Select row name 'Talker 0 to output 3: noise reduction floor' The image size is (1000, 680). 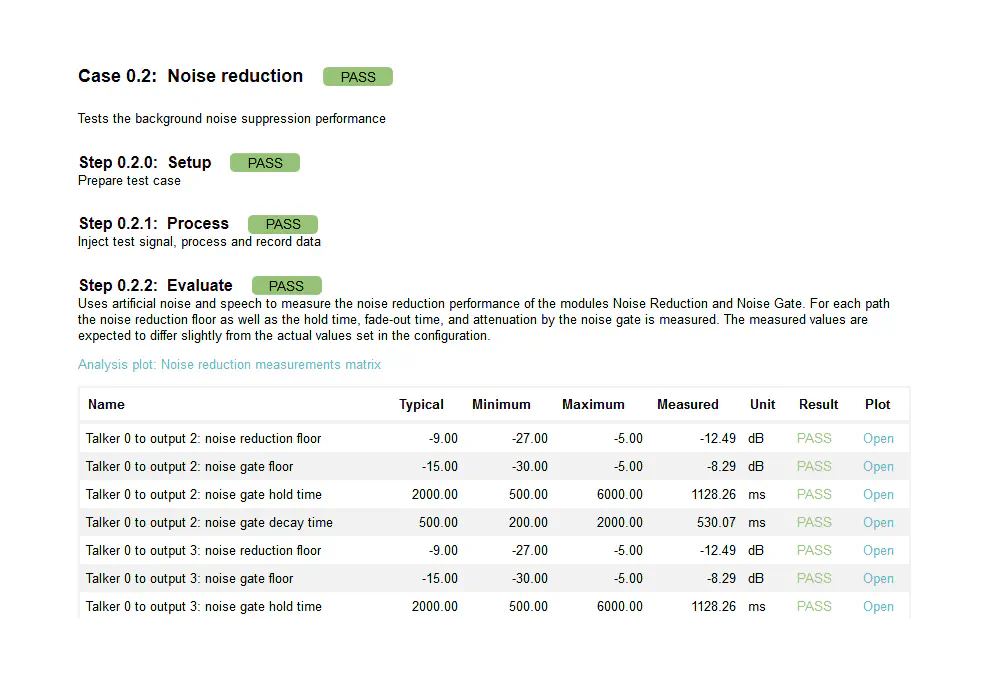203,551
